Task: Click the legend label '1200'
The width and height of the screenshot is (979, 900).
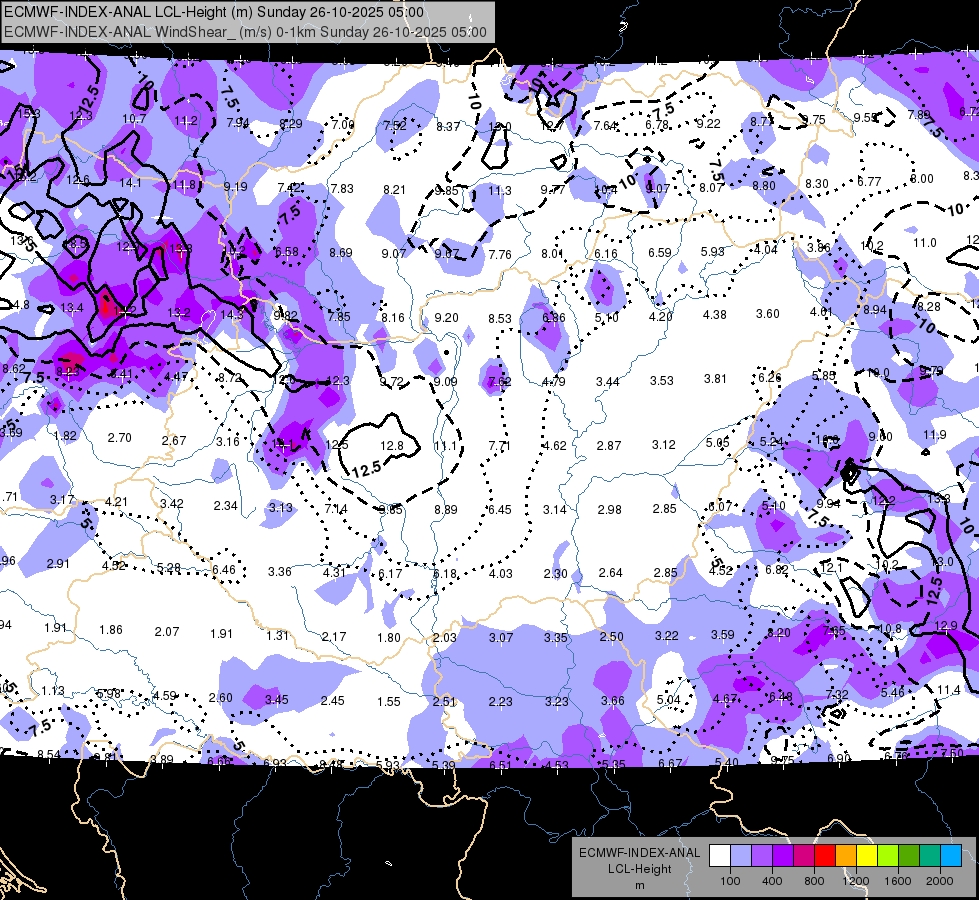Action: pos(855,881)
